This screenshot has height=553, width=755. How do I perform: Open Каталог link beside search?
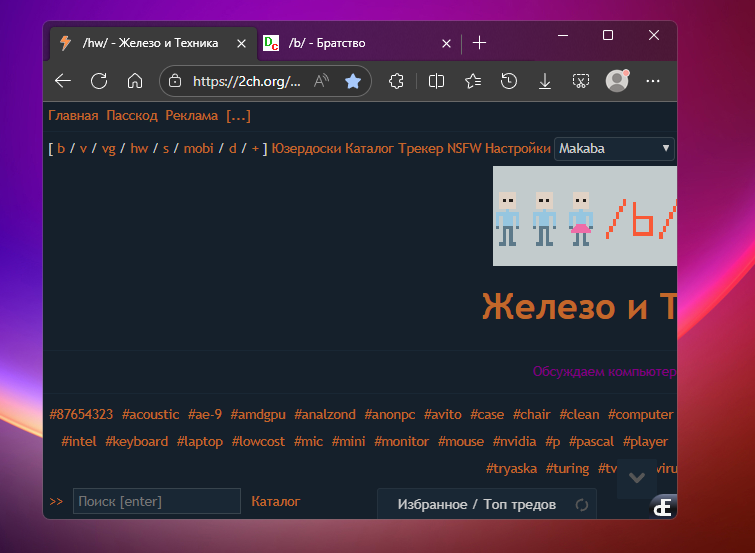[x=275, y=501]
